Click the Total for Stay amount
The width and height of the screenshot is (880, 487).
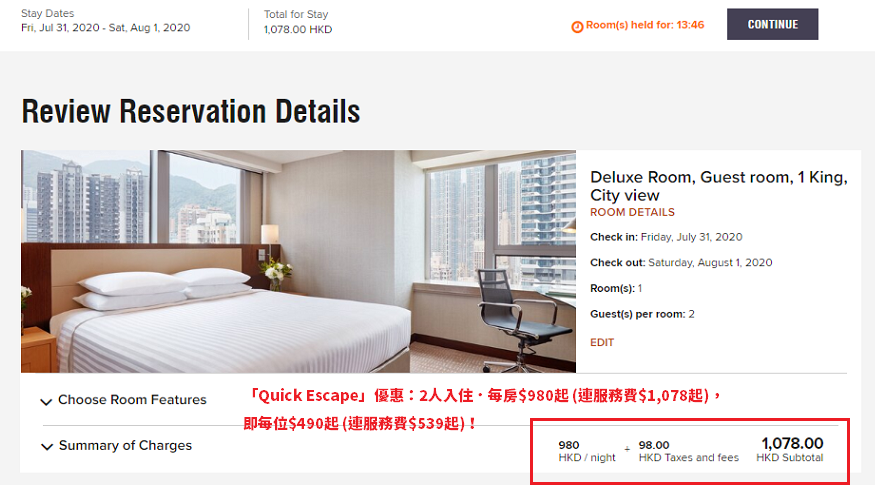click(x=297, y=29)
